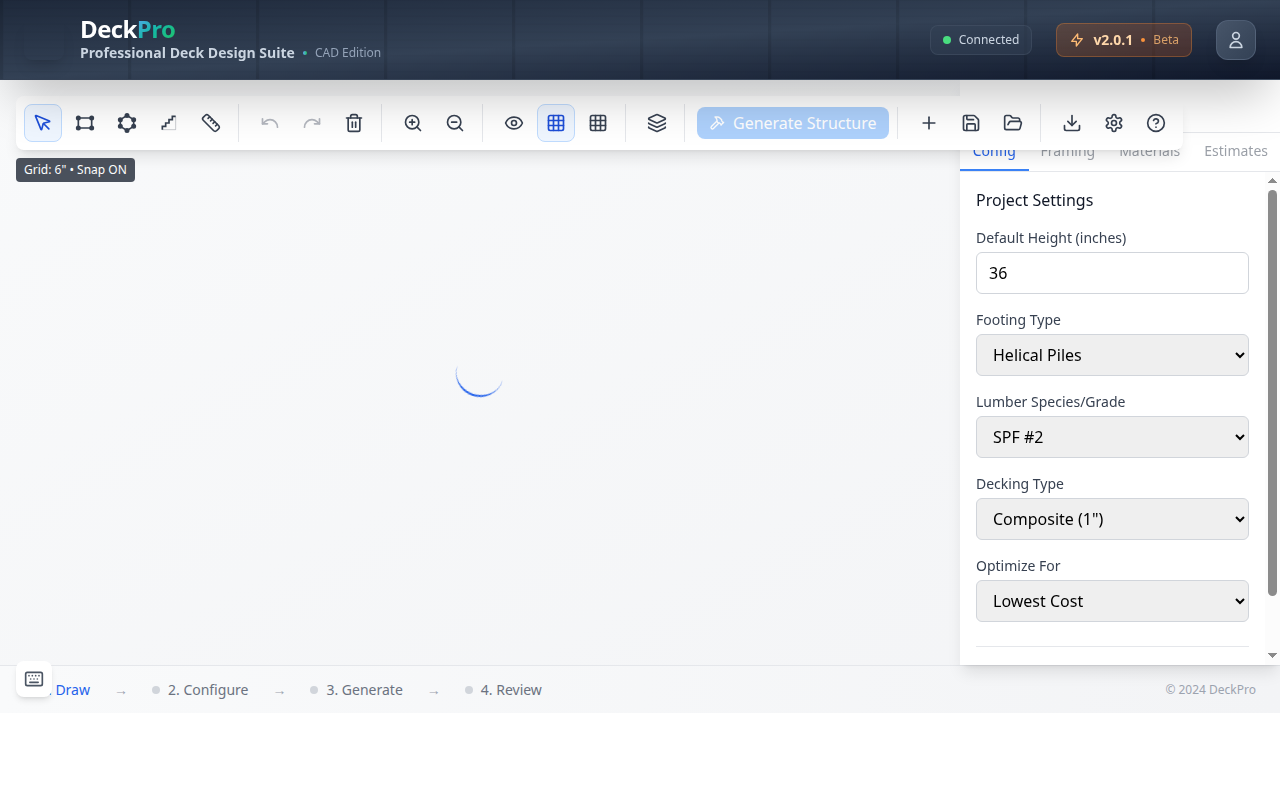Image resolution: width=1280 pixels, height=800 pixels.
Task: Pick the Measure ruler tool
Action: click(210, 123)
